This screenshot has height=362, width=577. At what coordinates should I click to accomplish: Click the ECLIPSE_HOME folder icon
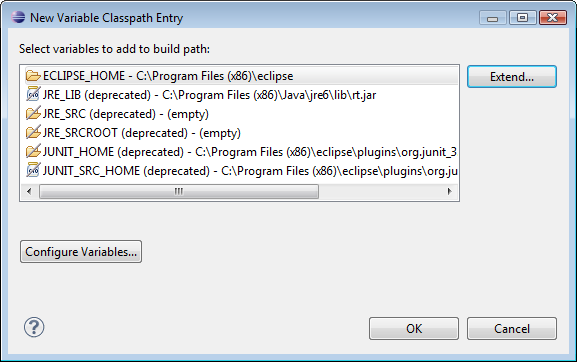33,76
